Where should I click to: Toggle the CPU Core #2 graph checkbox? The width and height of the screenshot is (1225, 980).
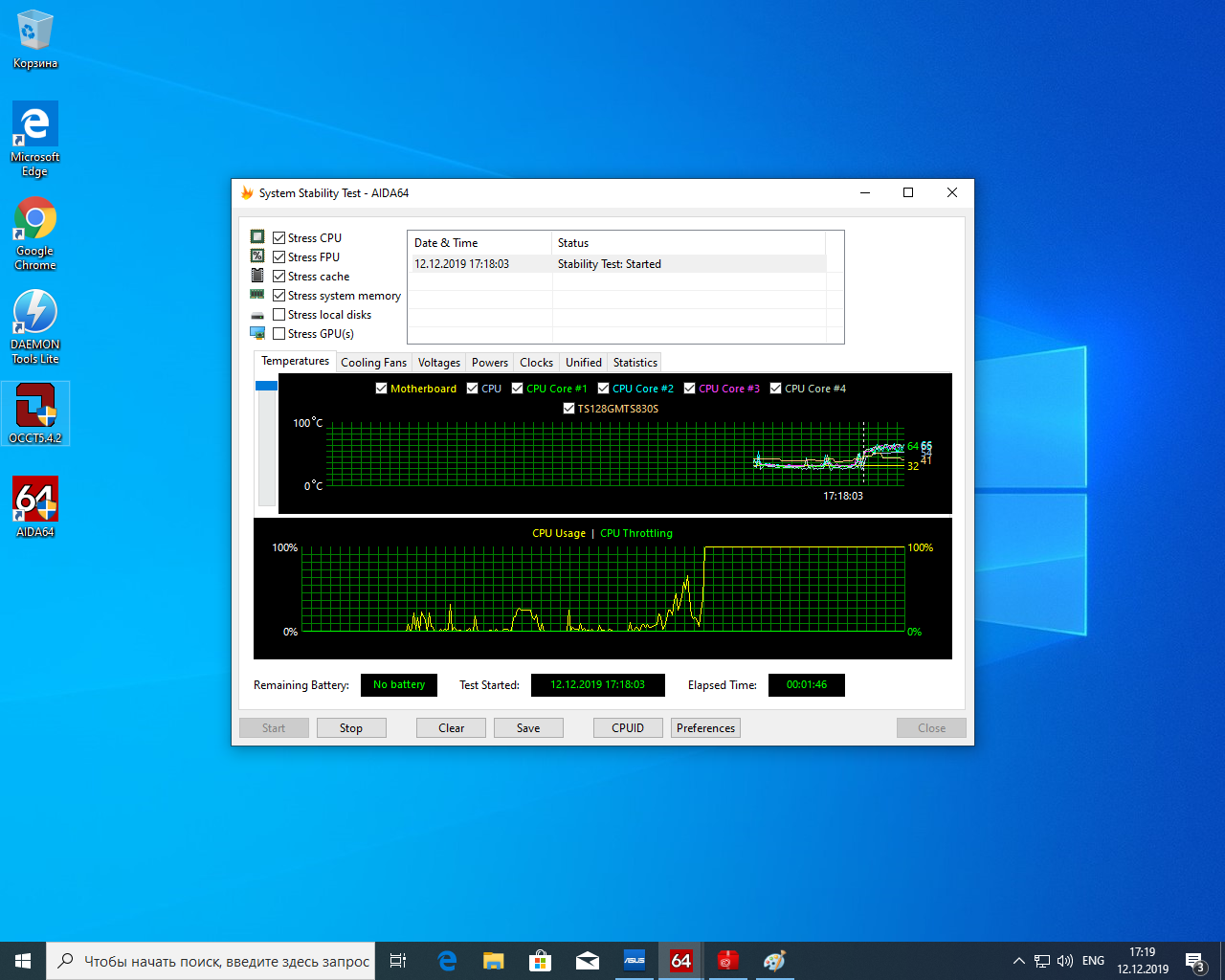604,389
